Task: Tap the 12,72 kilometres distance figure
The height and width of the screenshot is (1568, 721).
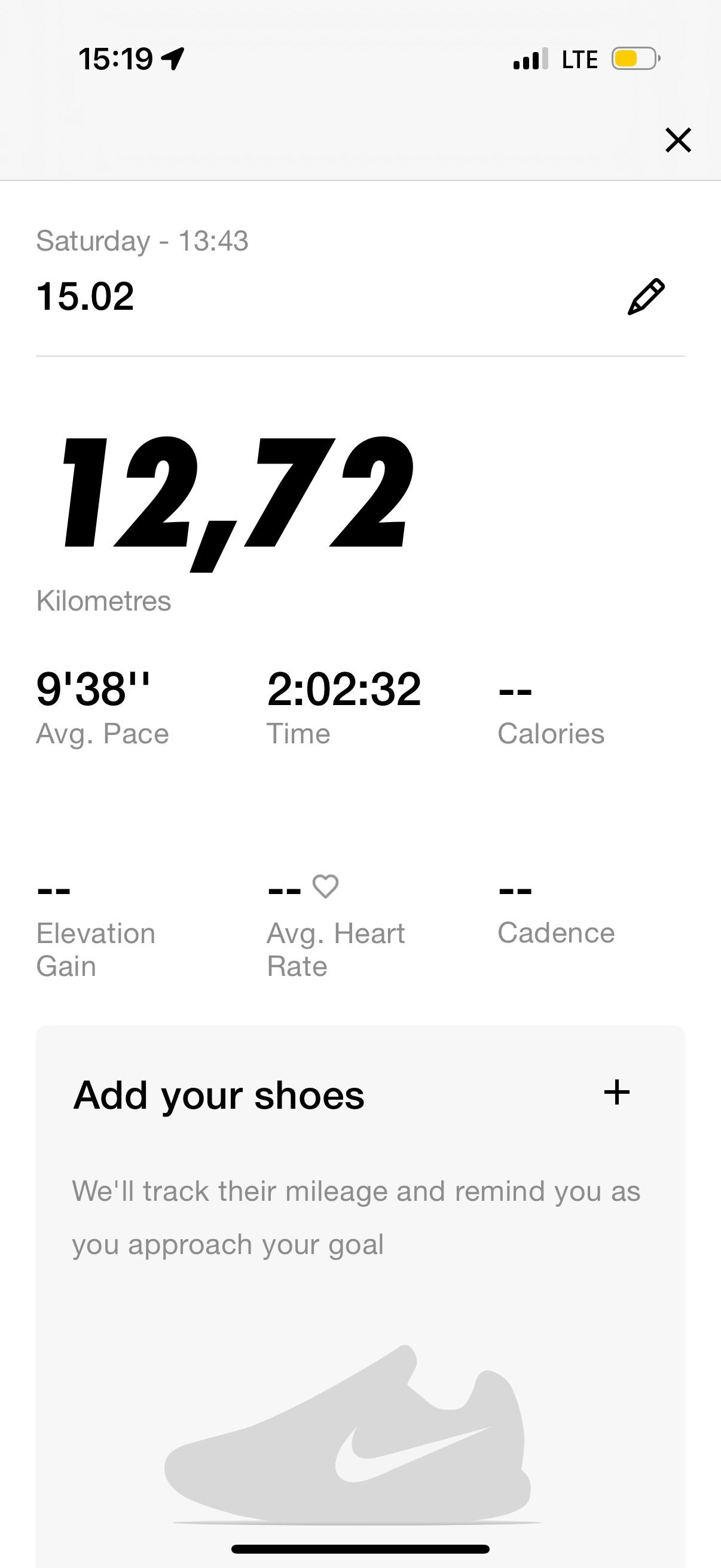Action: click(x=239, y=503)
